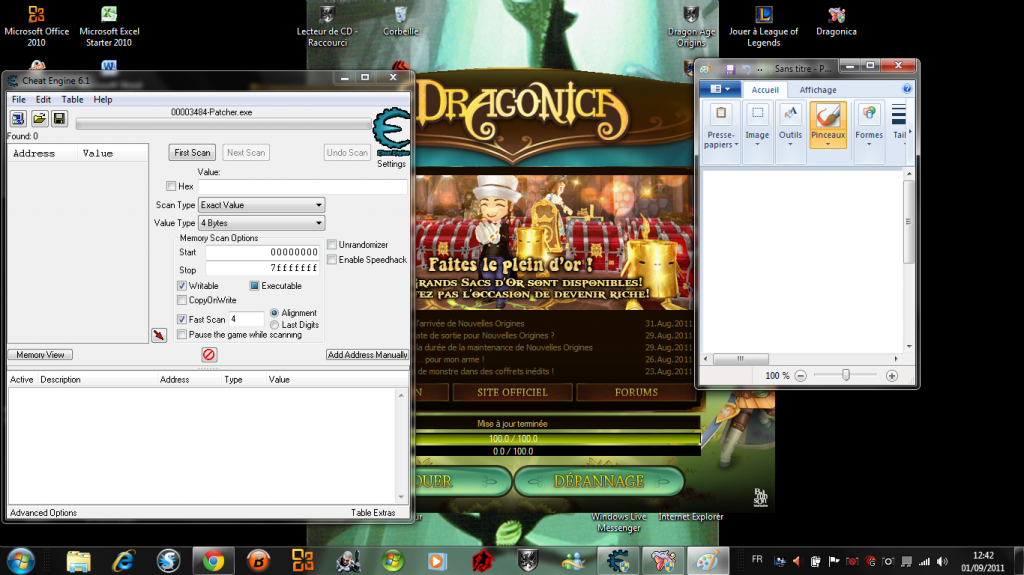
Task: Click SITE OFFICIEL in Dragonica launcher
Action: click(x=512, y=392)
